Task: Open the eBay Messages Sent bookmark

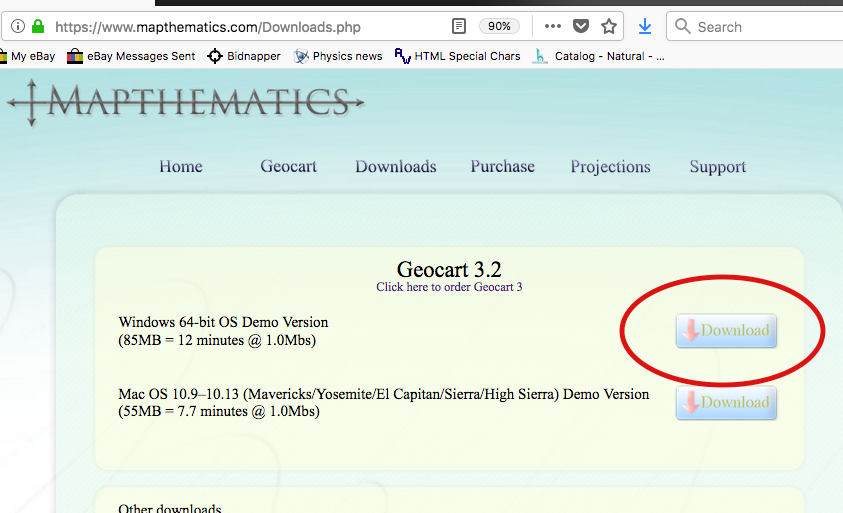Action: click(x=130, y=56)
